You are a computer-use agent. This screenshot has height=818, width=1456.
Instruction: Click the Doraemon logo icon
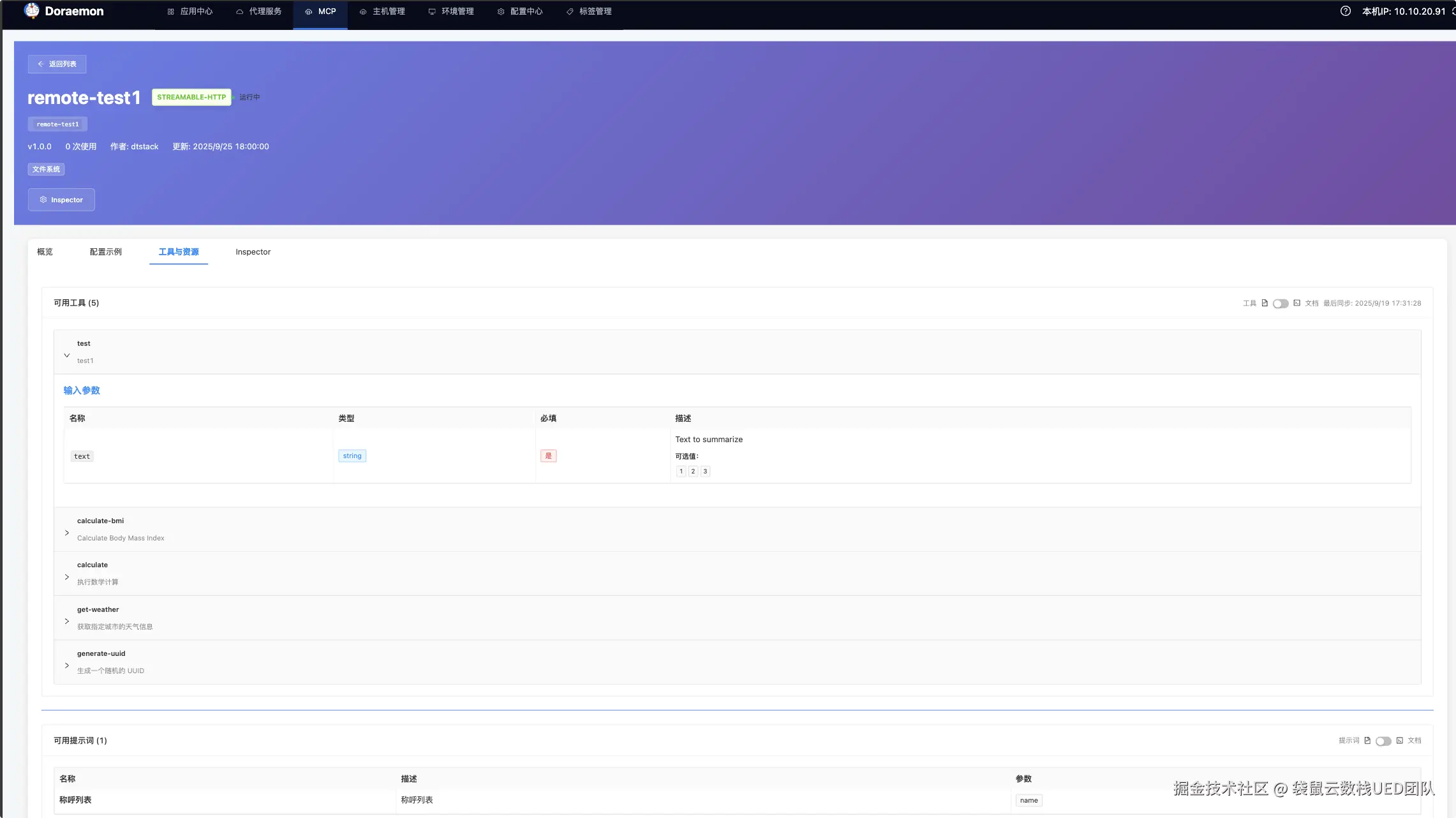point(31,11)
